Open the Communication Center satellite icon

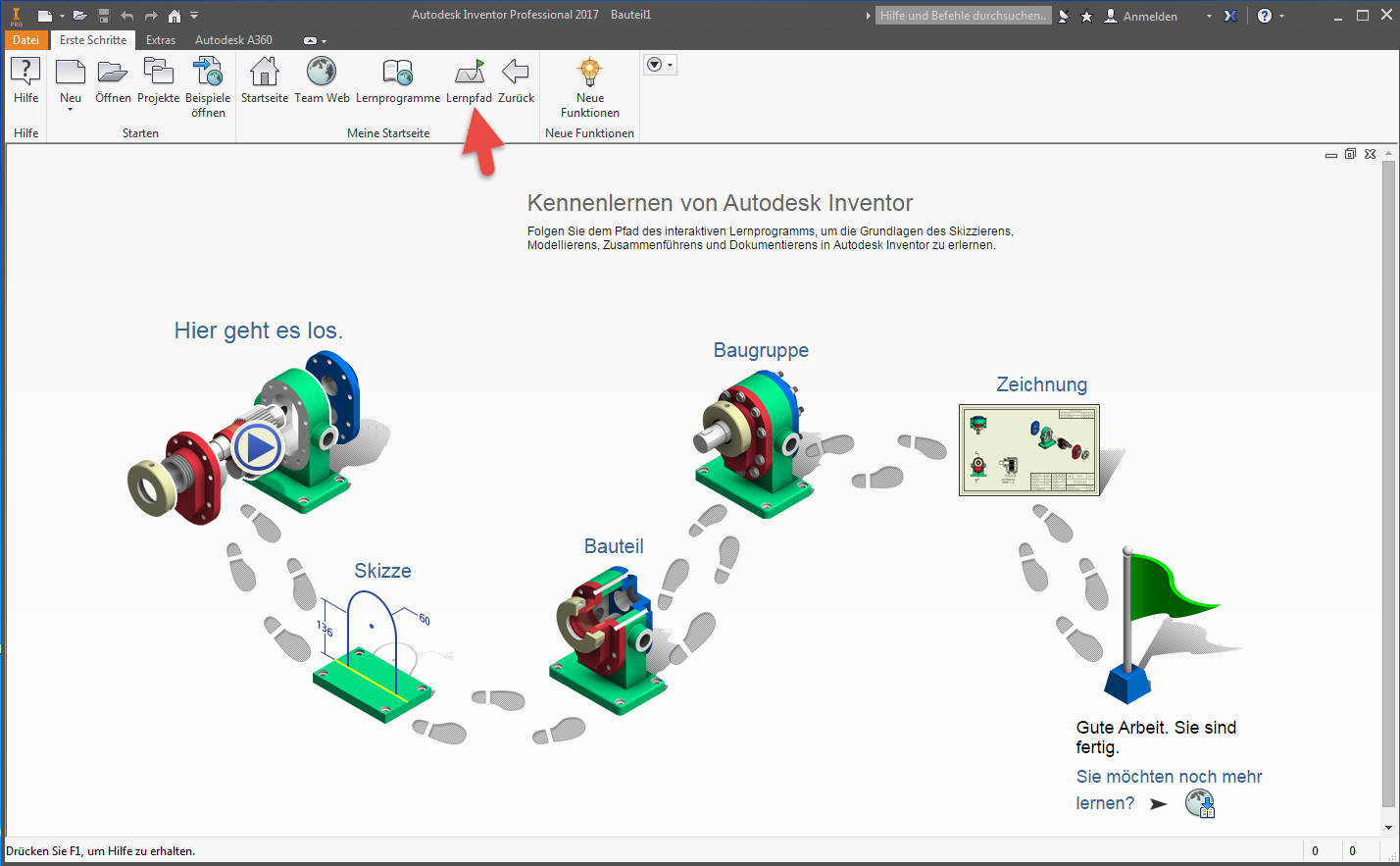click(1065, 16)
